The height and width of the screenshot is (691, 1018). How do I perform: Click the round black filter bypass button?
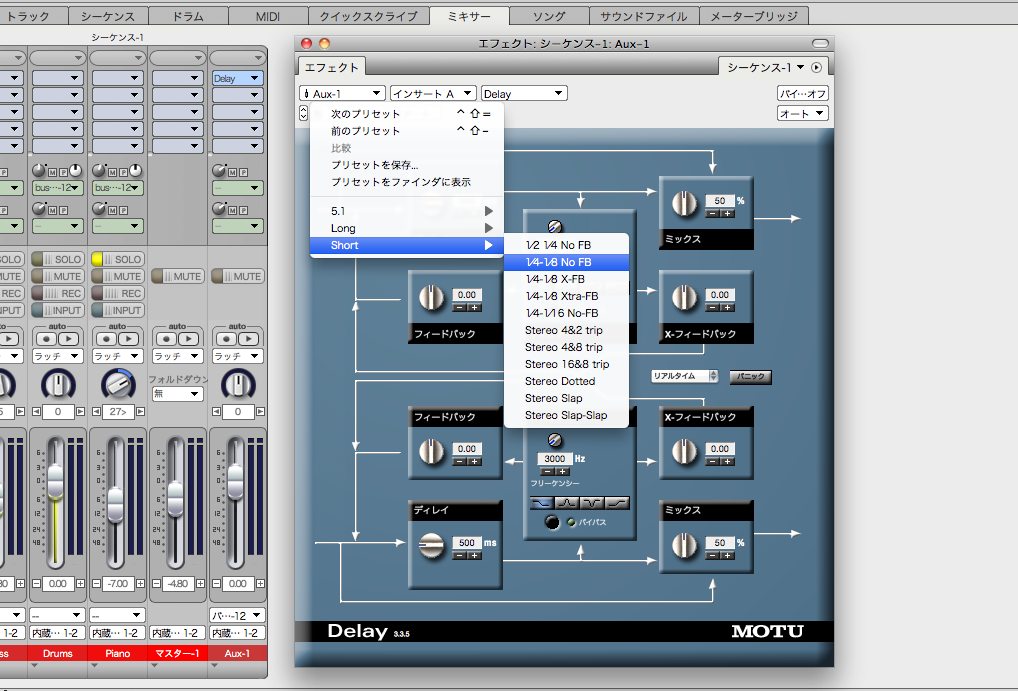click(552, 522)
